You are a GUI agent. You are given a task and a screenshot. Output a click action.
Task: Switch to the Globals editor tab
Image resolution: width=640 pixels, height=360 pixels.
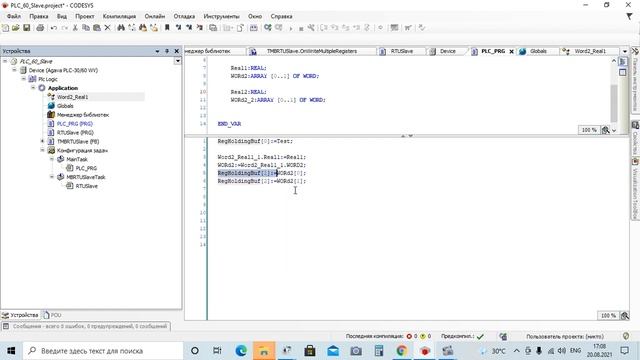click(x=538, y=51)
